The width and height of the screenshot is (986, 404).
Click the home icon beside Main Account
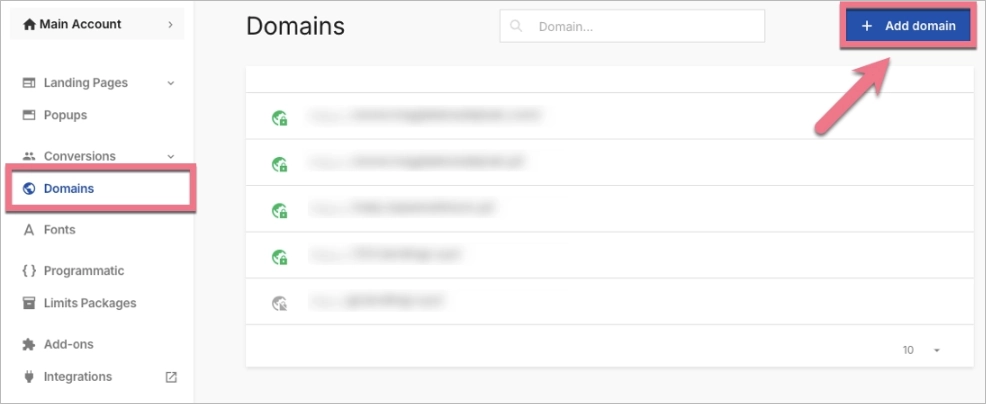tap(29, 25)
